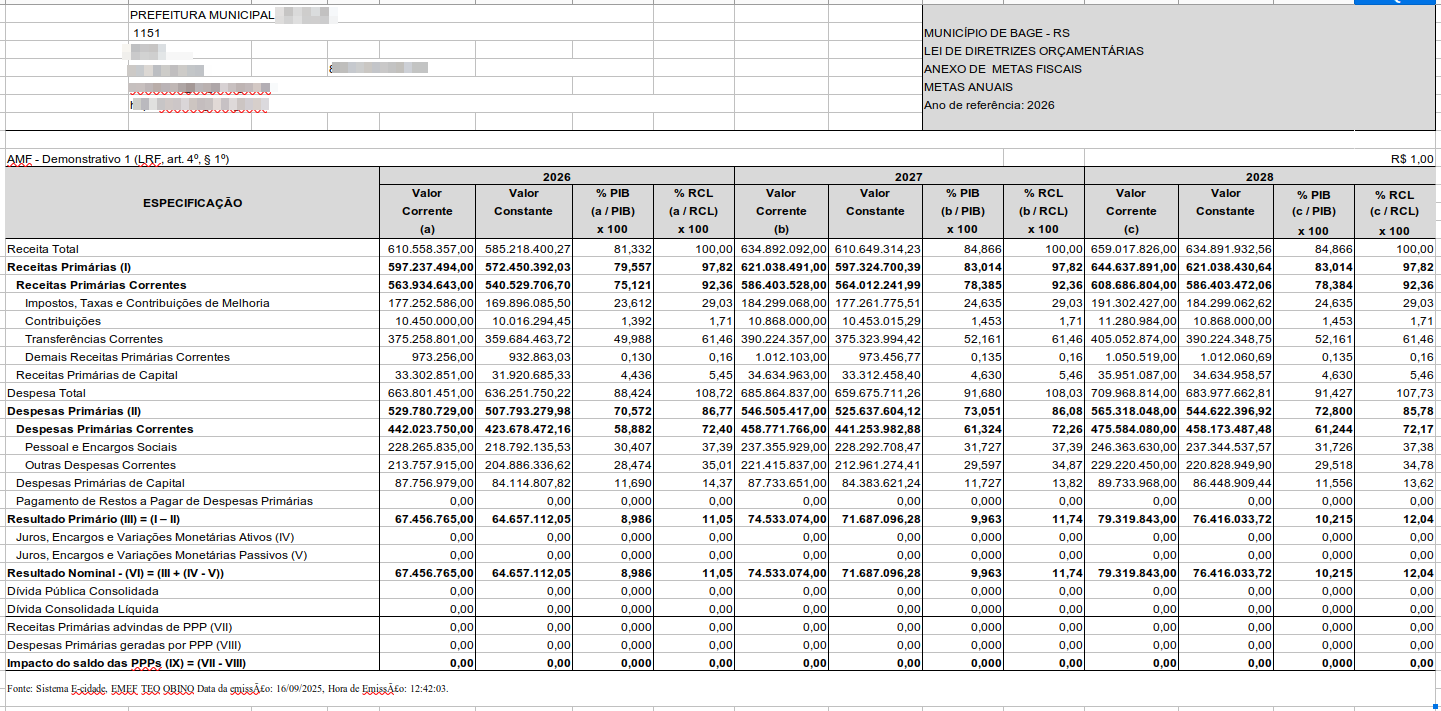Select the value 610.558.357,00 cell
Image resolution: width=1441 pixels, height=711 pixels.
(429, 249)
